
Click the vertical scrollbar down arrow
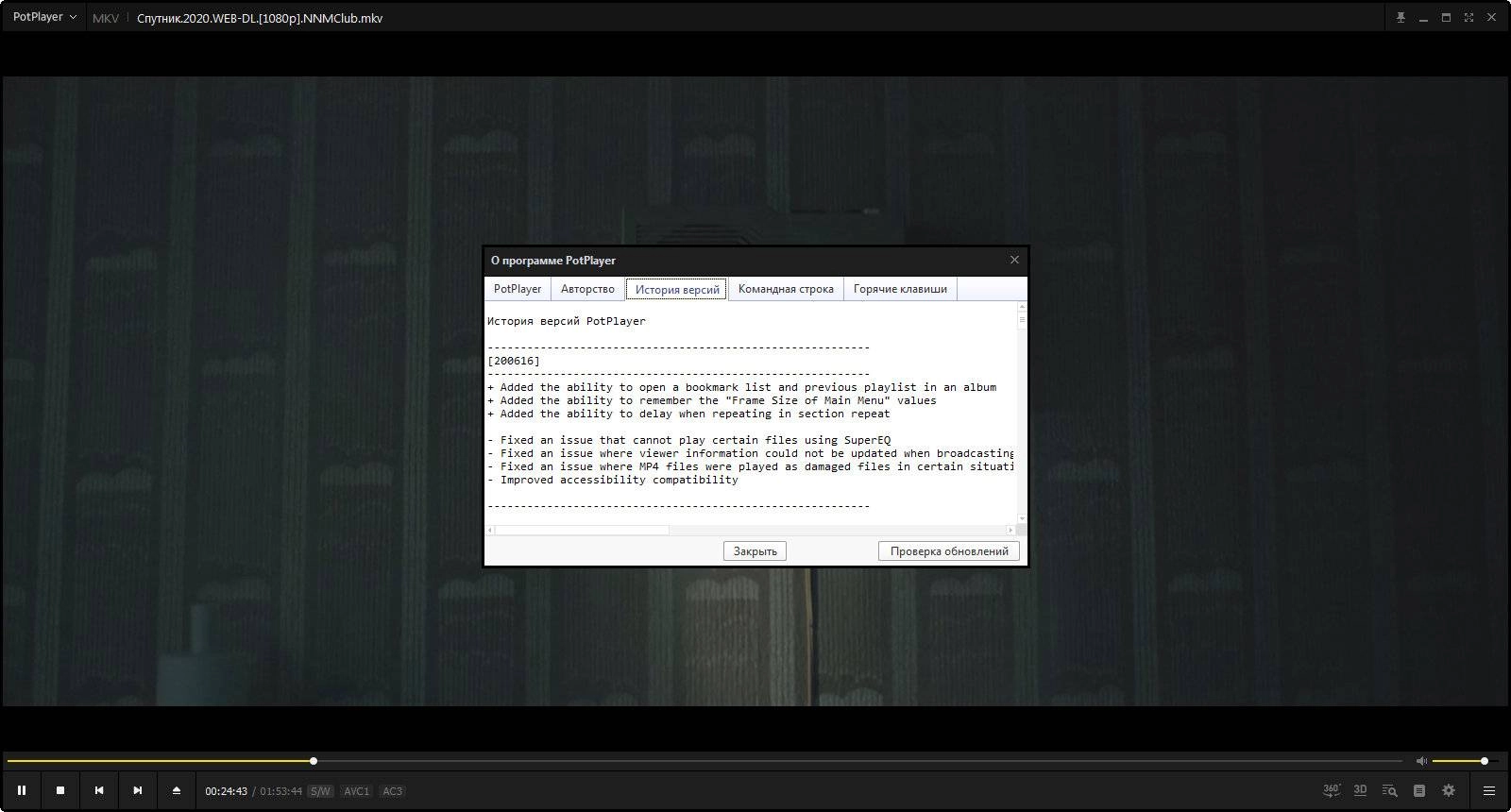(x=1022, y=518)
